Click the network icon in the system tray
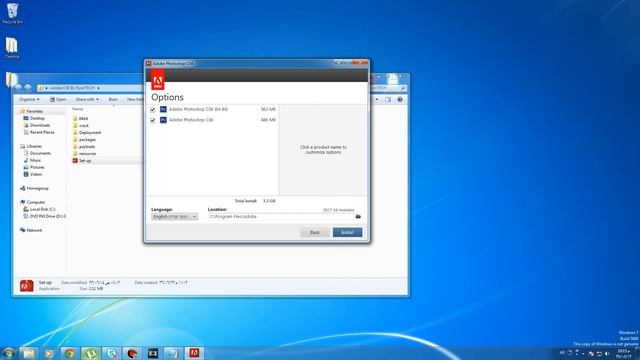Viewport: 640px width, 360px height. tap(599, 354)
